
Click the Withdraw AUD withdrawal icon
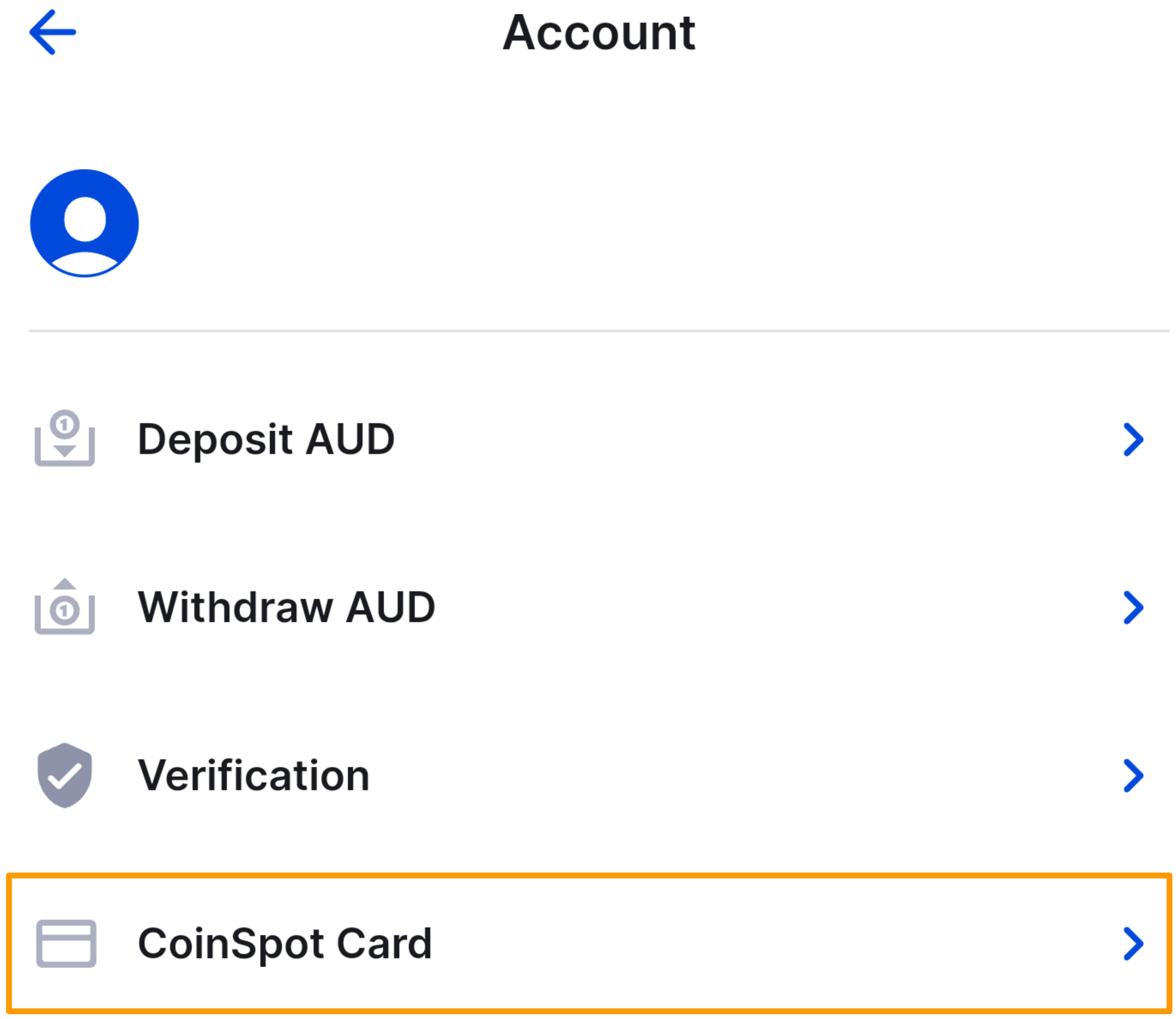pyautogui.click(x=65, y=607)
